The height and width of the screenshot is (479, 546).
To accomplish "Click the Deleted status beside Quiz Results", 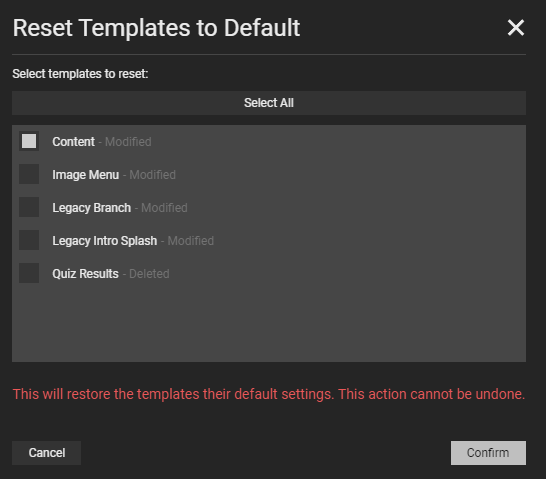I will tap(149, 274).
